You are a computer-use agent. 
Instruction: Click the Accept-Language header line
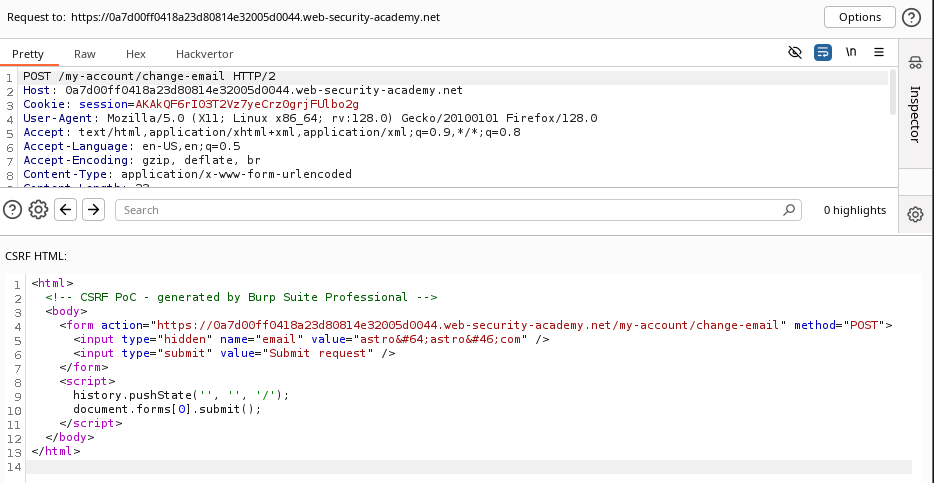[x=132, y=146]
